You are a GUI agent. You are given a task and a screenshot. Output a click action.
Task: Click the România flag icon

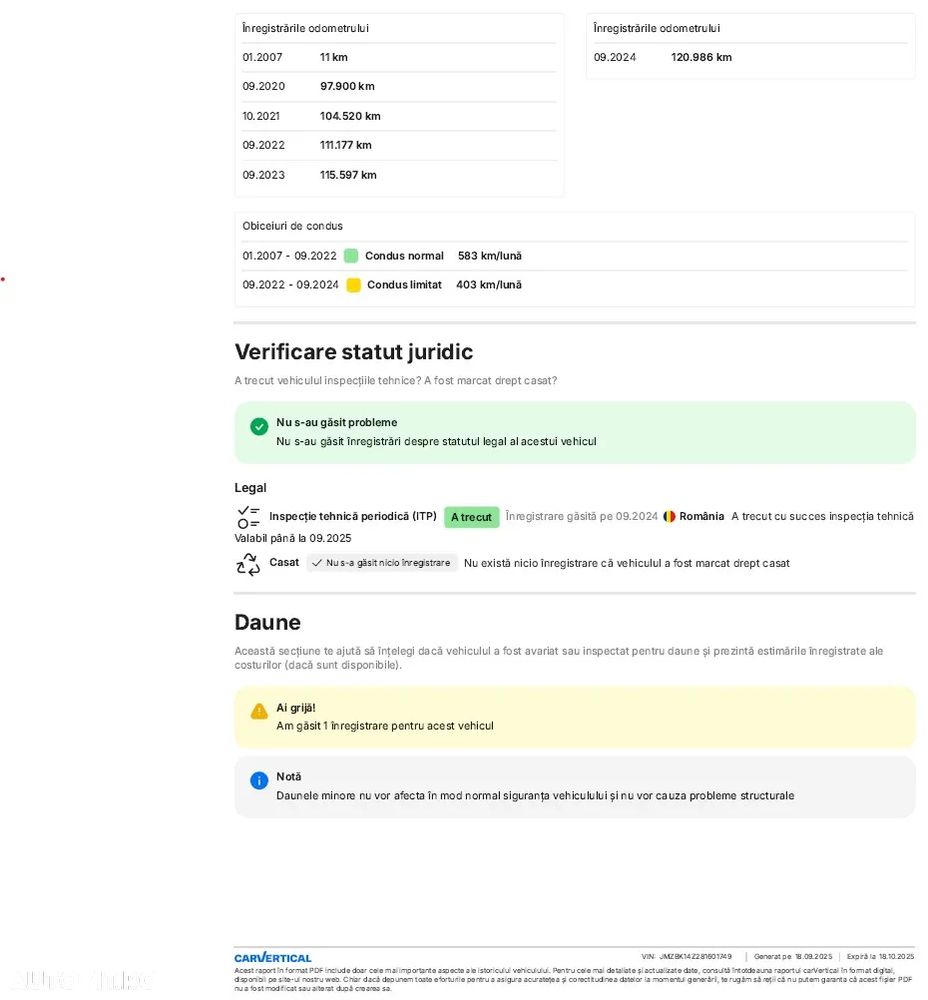669,517
